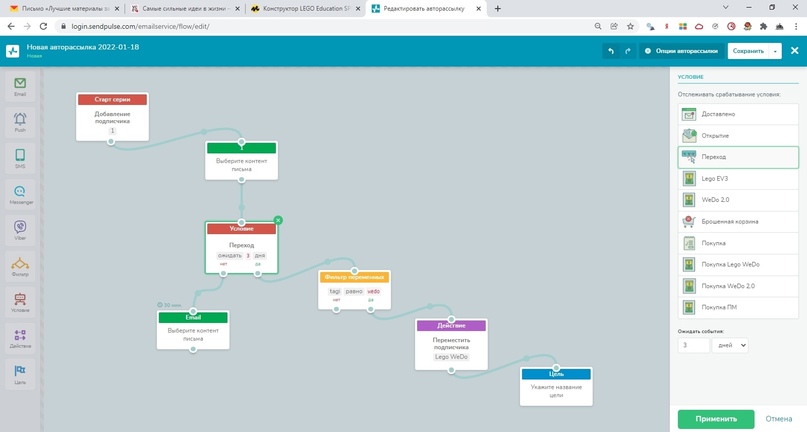Switch to the Самые сильные идеи tab
The image size is (807, 432).
pos(185,9)
